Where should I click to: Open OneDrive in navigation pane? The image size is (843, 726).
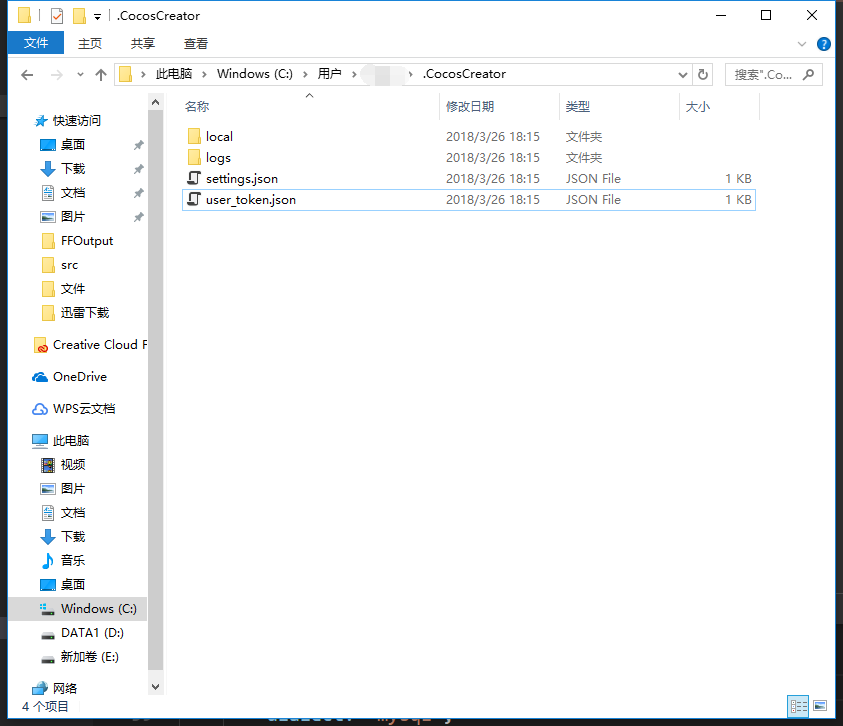(80, 377)
